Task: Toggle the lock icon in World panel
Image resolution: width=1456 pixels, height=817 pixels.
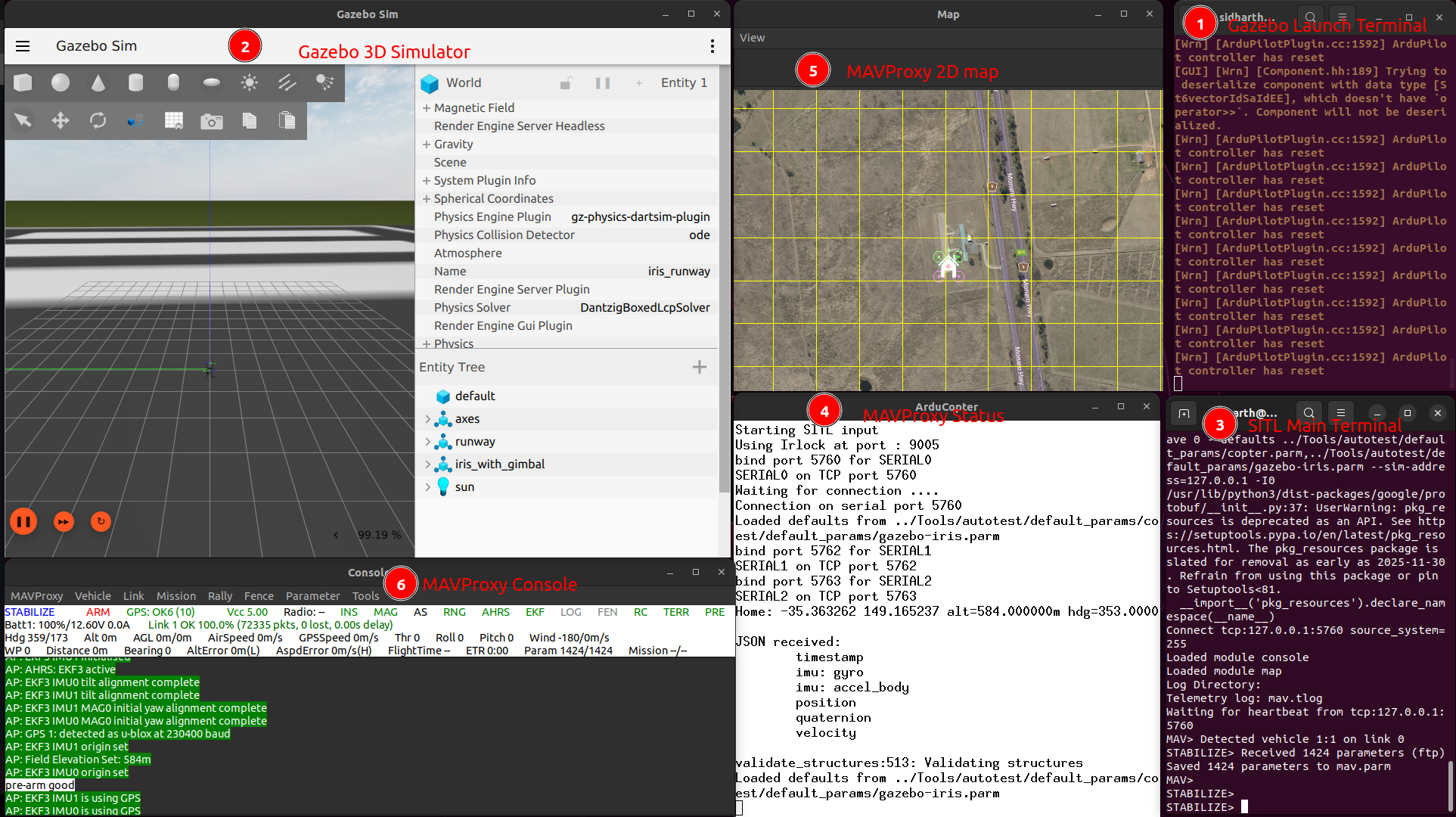Action: pos(567,83)
